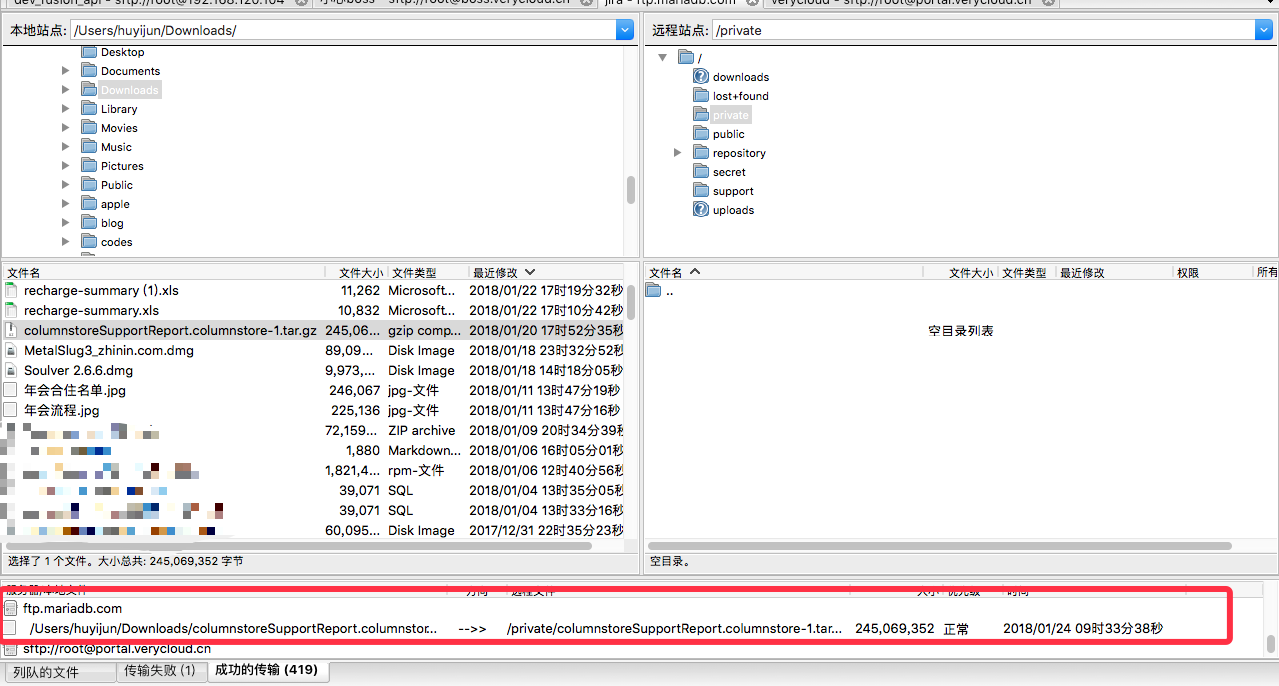Click the private folder icon in remote tree

point(701,115)
